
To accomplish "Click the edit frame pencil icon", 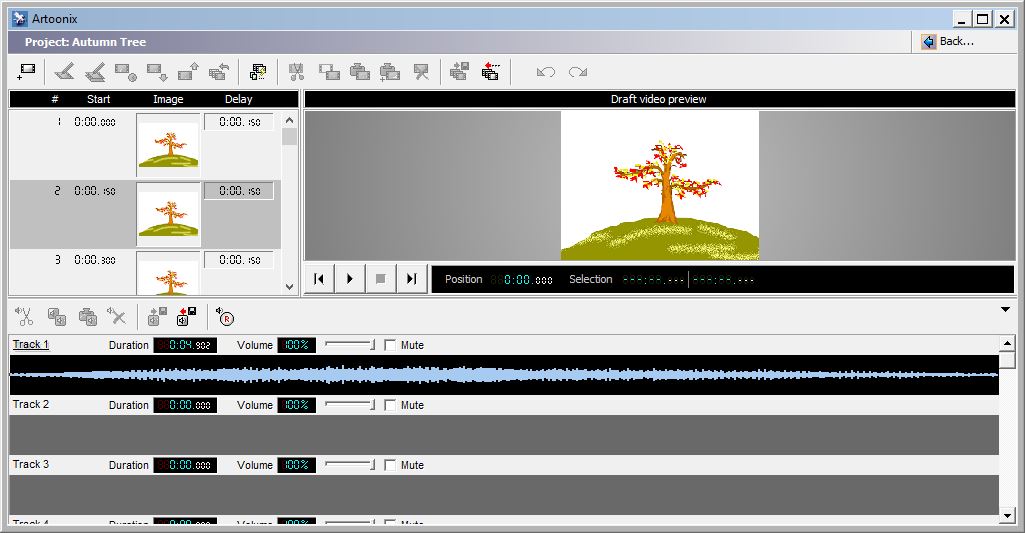I will 63,71.
